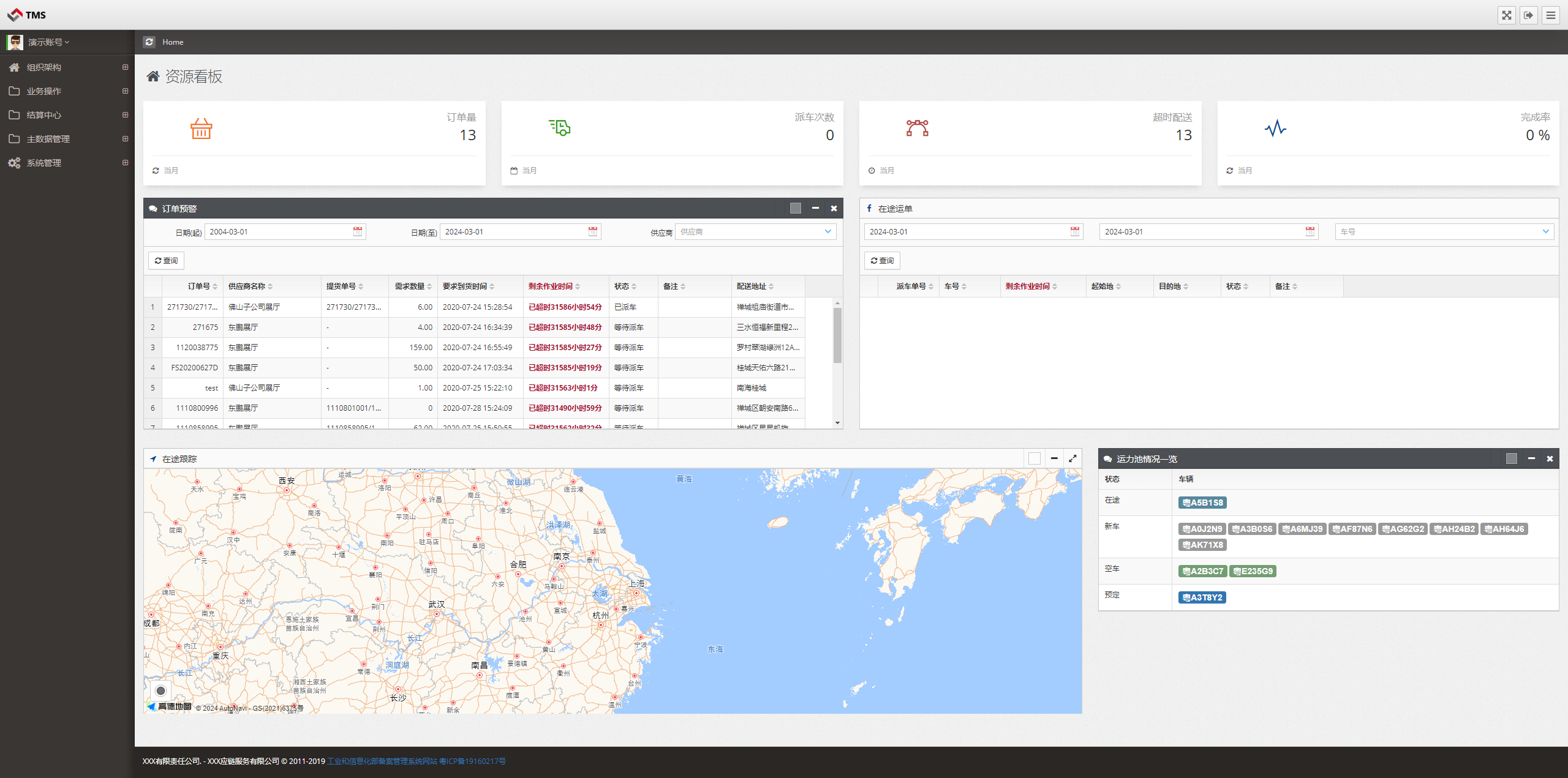Open the hamburger menu icon at top right
The height and width of the screenshot is (778, 1568).
click(1551, 15)
